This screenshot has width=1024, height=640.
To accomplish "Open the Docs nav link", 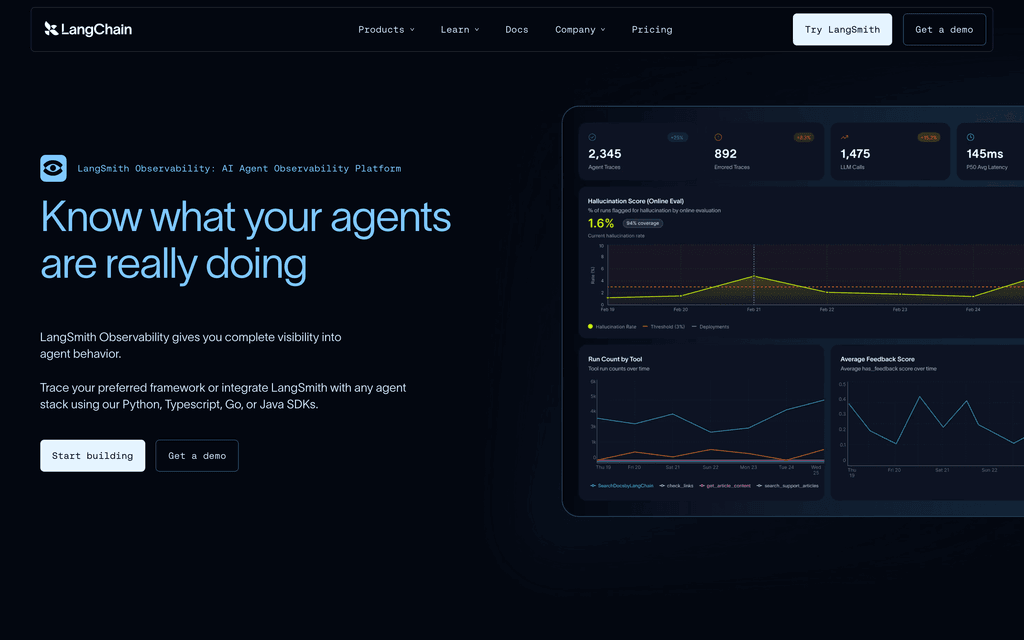I will (x=517, y=29).
